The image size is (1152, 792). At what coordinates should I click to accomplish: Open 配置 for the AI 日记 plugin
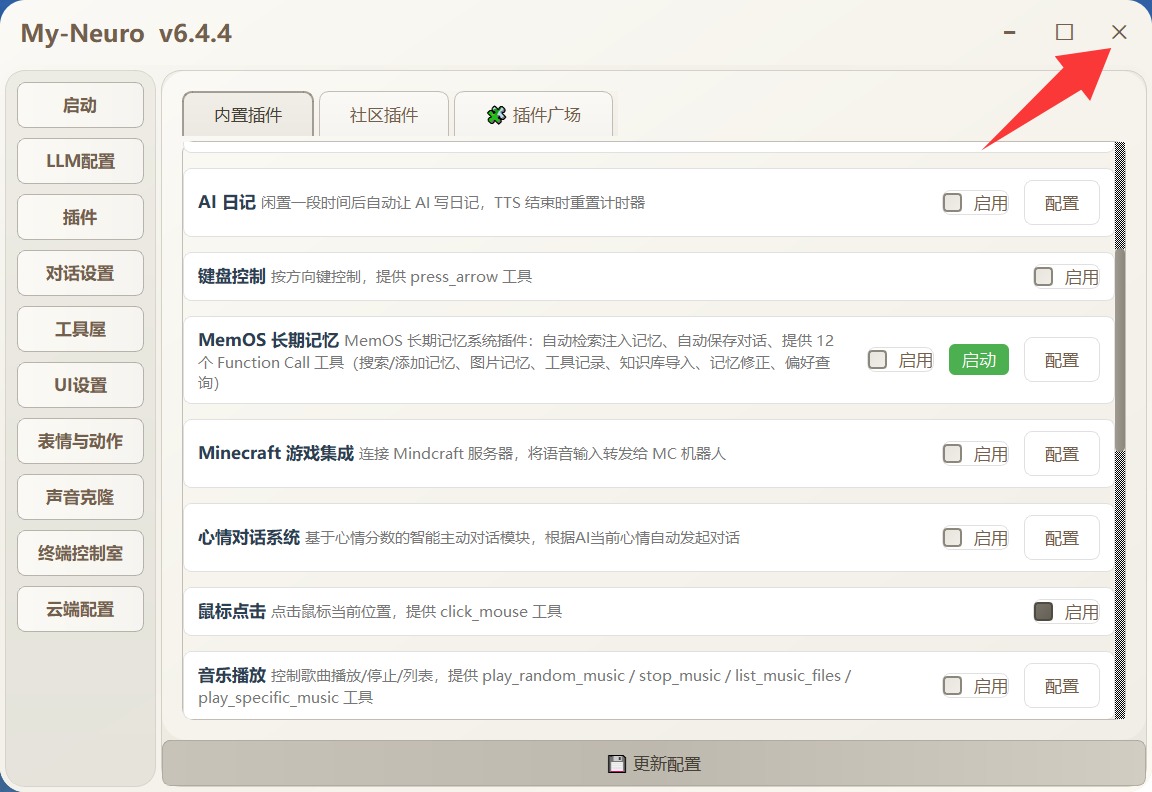click(1061, 203)
